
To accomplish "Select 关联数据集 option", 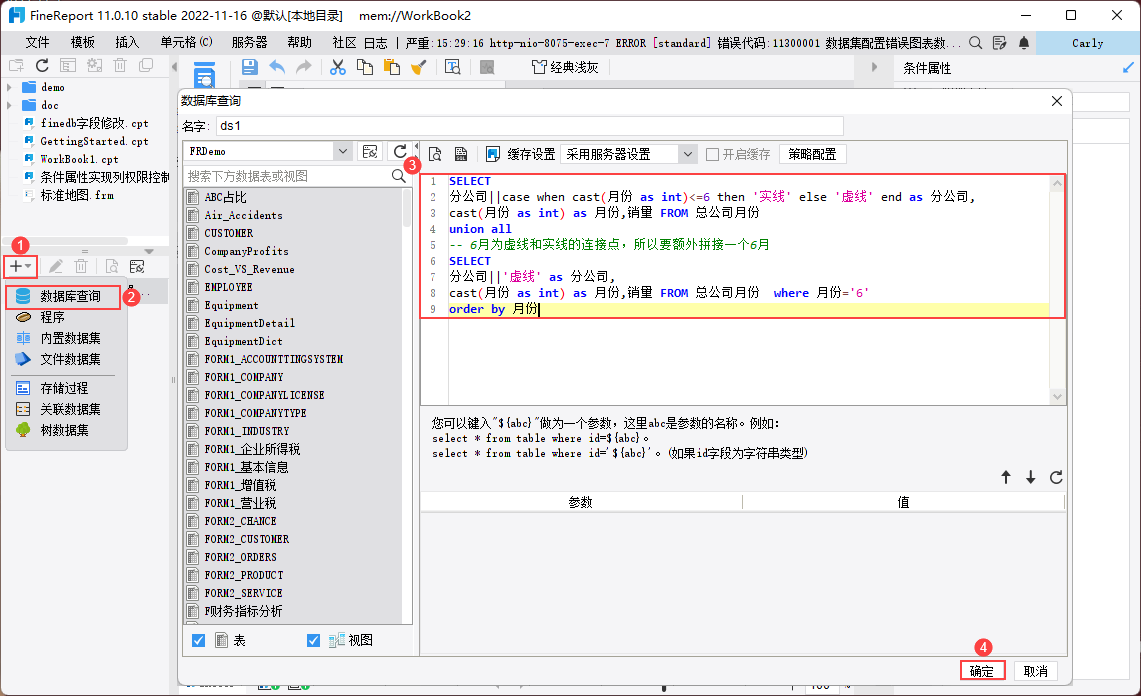I will (70, 410).
